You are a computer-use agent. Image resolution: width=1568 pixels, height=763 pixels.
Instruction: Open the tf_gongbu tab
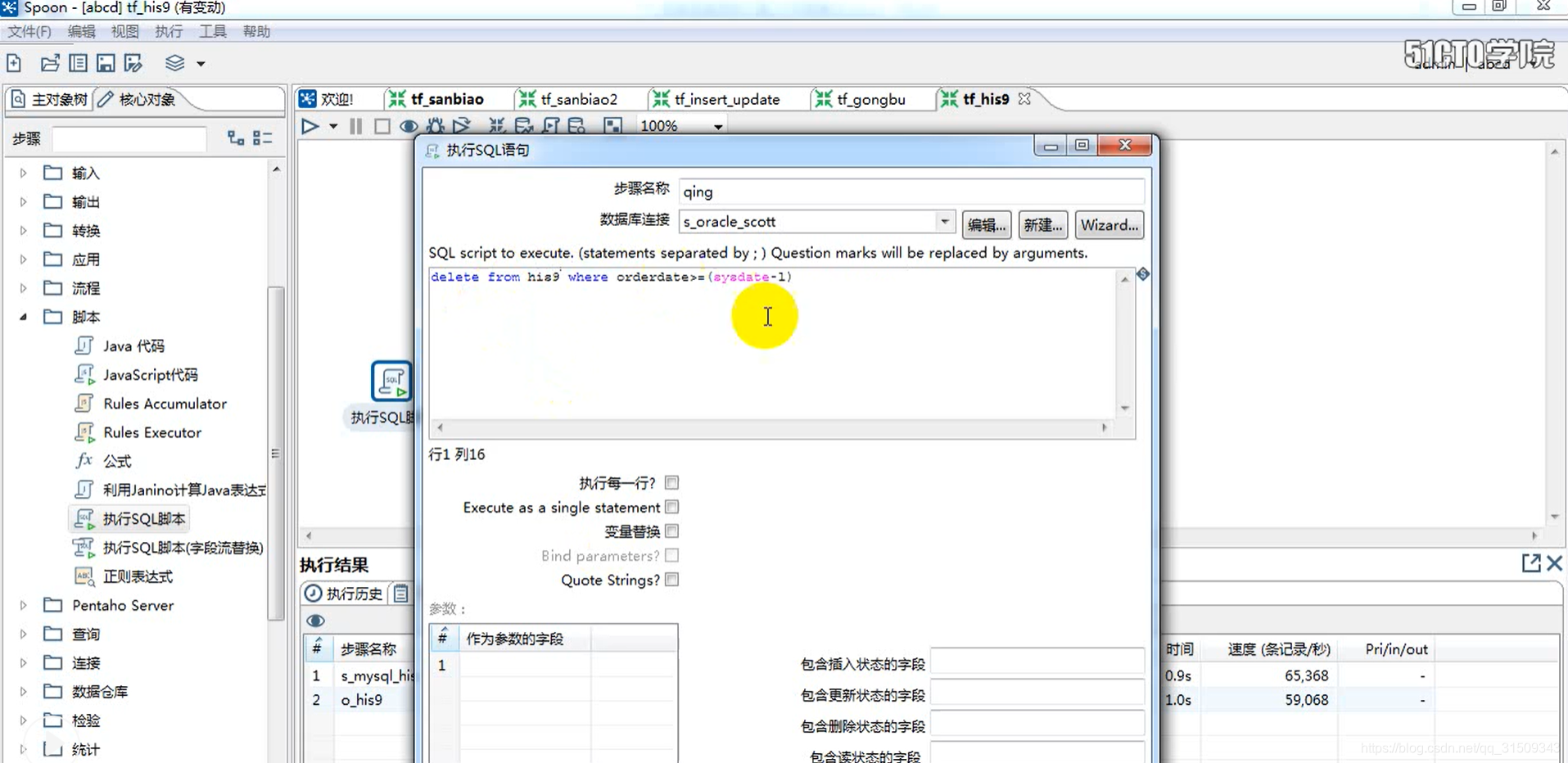click(861, 99)
